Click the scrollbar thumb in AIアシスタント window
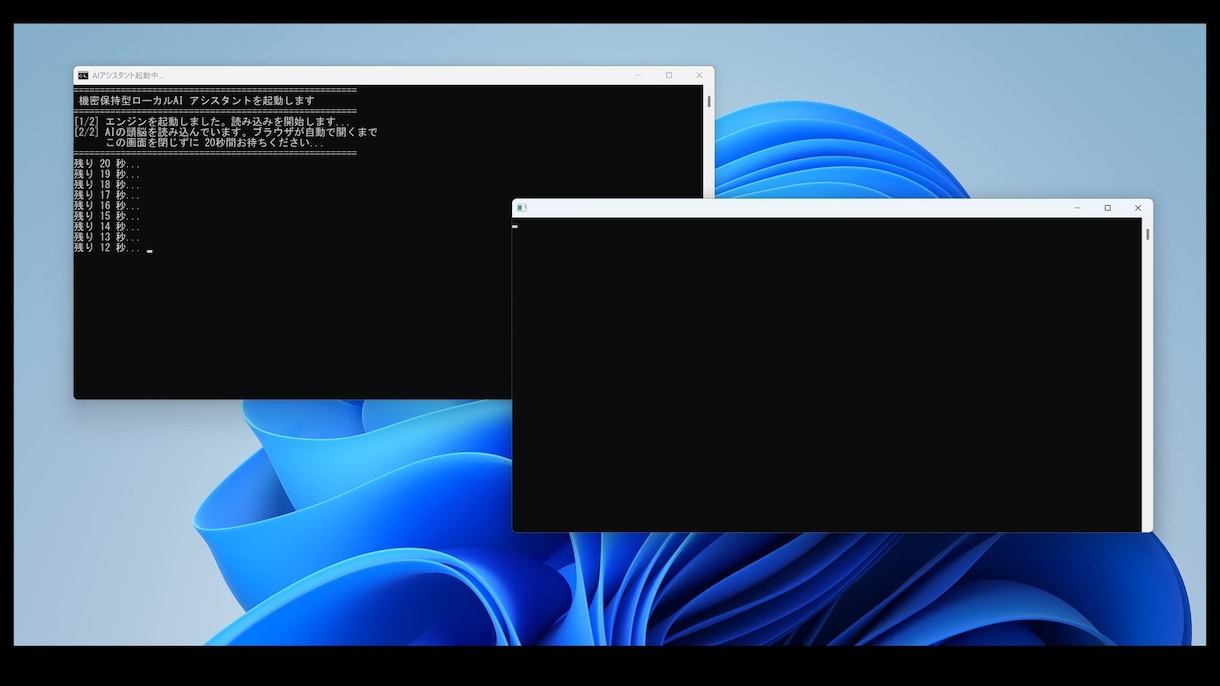1220x686 pixels. tap(709, 101)
